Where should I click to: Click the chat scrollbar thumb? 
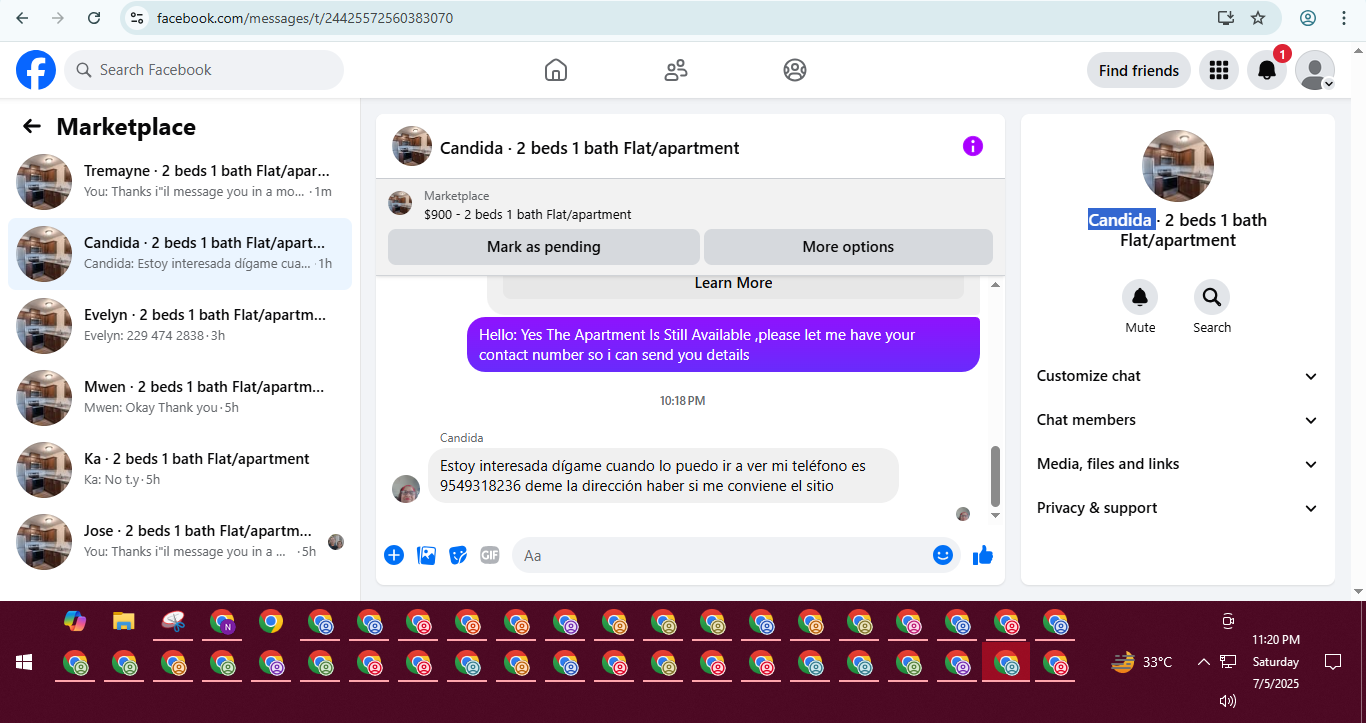click(x=995, y=476)
